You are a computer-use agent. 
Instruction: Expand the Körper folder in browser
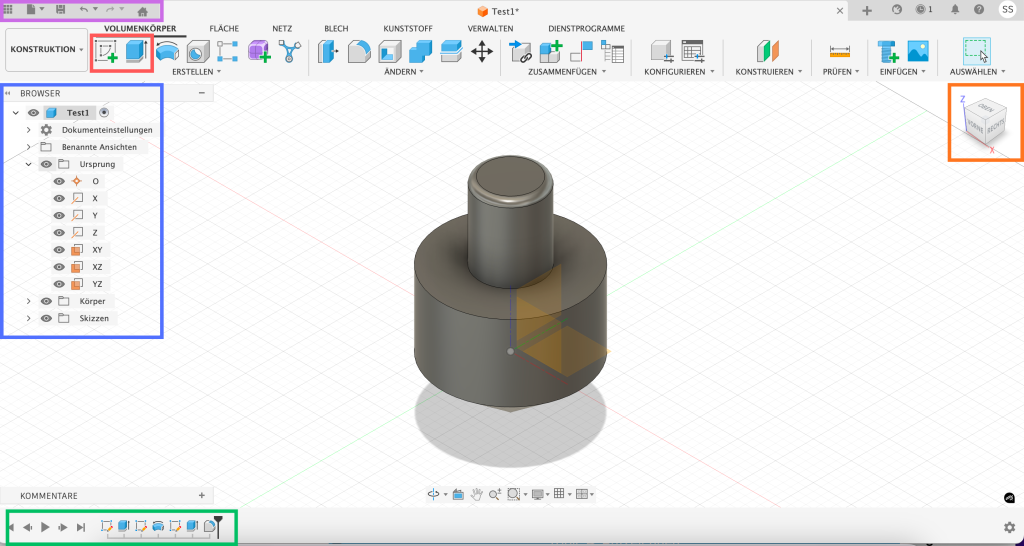pyautogui.click(x=29, y=301)
